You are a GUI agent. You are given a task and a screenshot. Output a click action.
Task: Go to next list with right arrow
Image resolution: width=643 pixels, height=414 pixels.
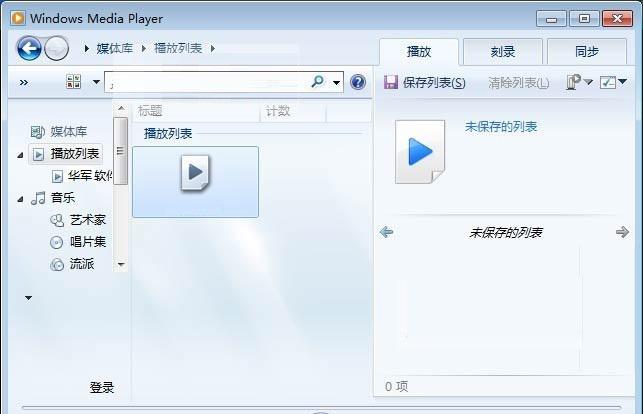click(622, 232)
